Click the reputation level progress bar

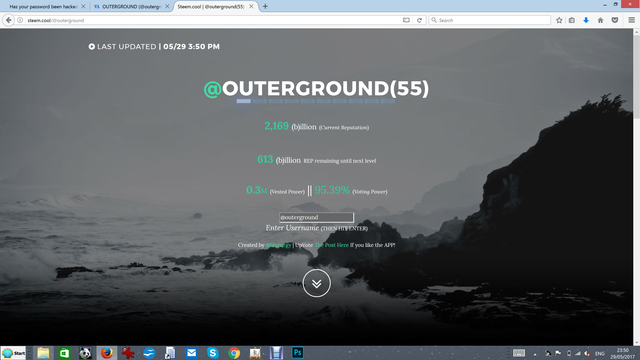pyautogui.click(x=316, y=101)
